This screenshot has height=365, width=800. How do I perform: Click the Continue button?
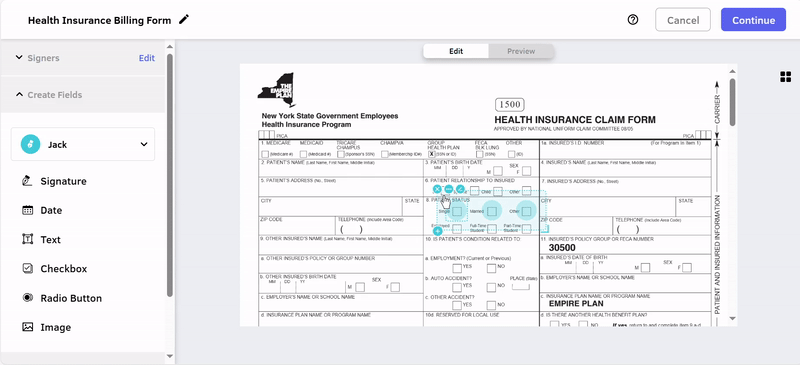pos(754,20)
